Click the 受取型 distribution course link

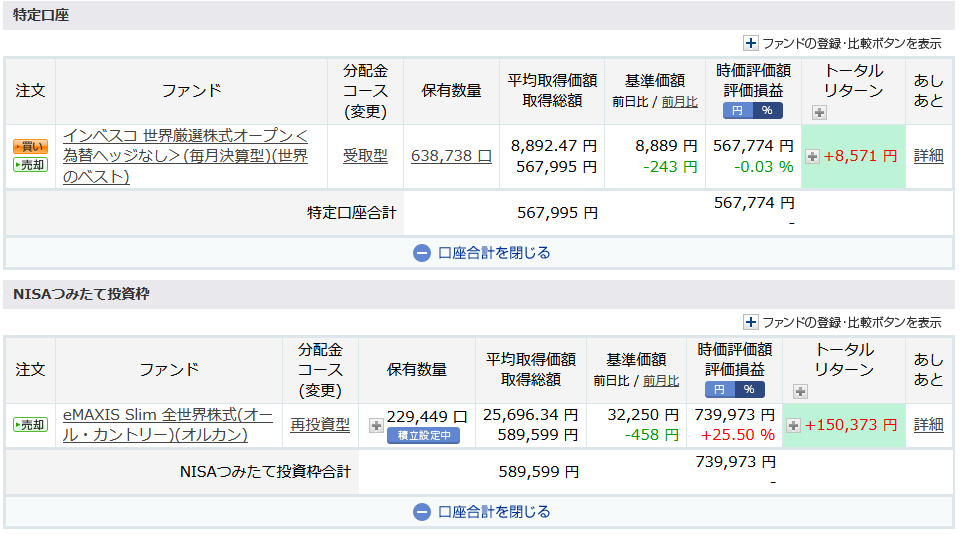point(365,156)
